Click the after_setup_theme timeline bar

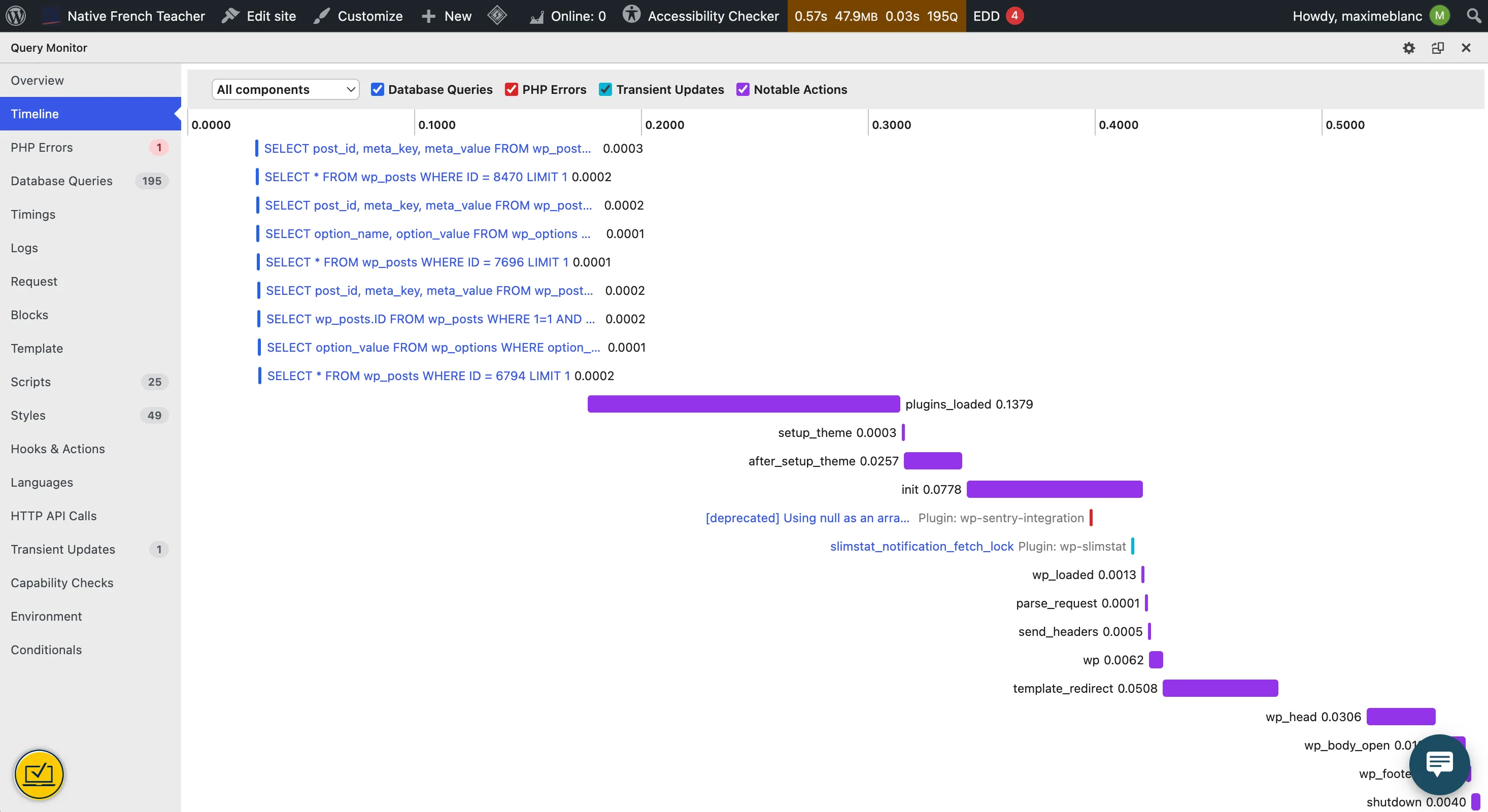933,461
